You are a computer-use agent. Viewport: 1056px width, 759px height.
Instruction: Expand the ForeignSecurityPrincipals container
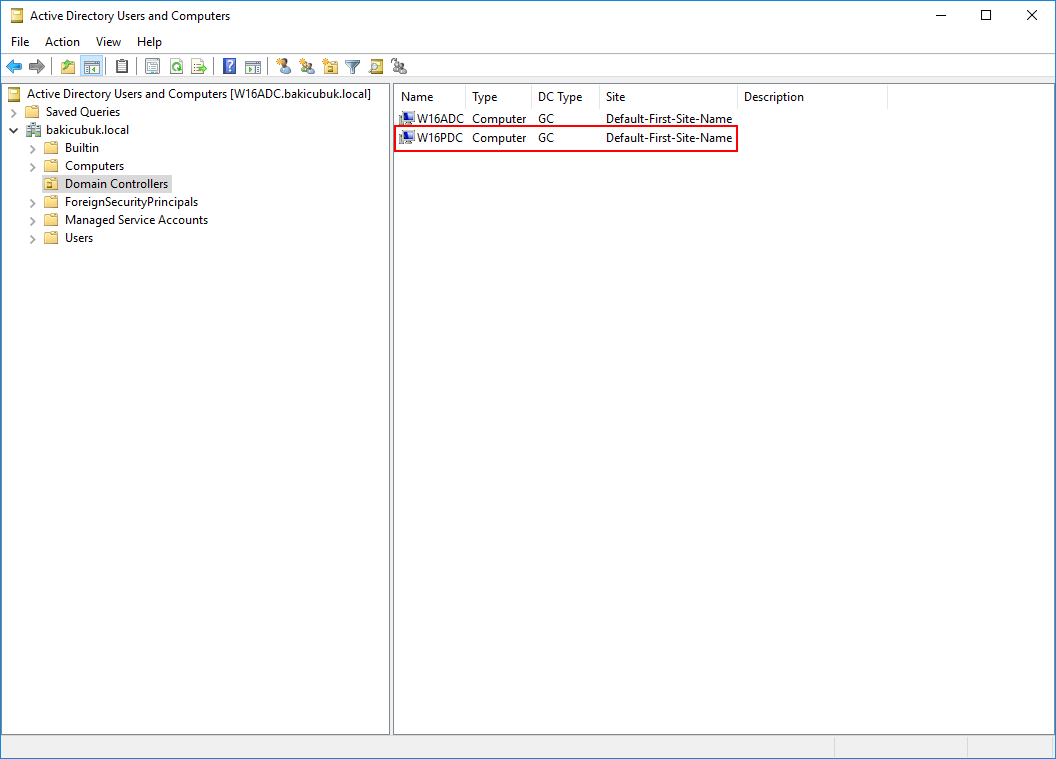[32, 202]
